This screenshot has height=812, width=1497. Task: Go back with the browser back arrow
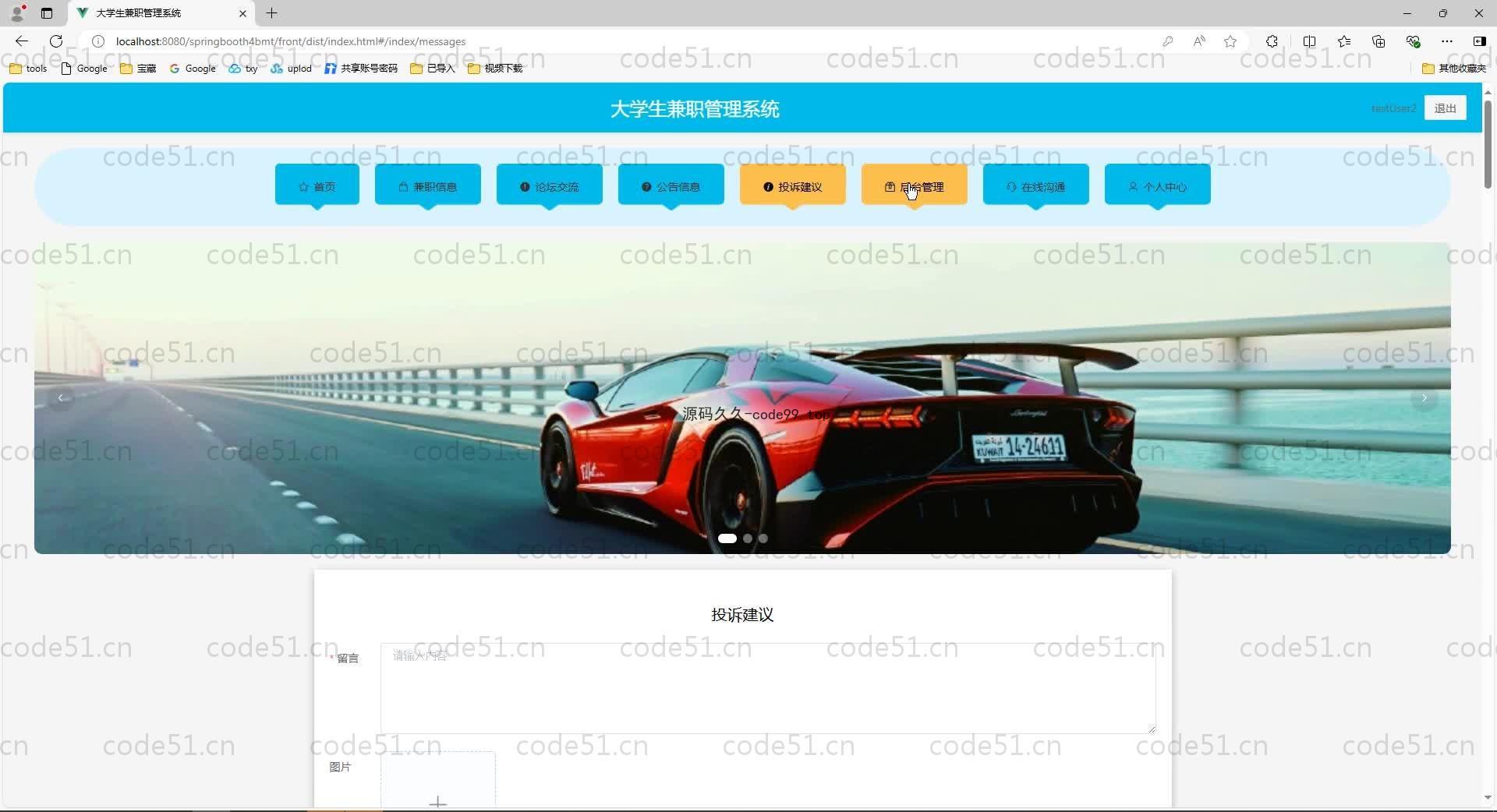click(x=22, y=41)
